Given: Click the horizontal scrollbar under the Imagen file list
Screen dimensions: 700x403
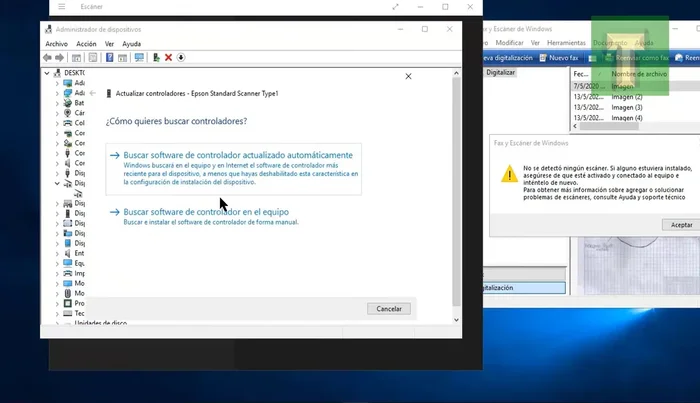Looking at the screenshot, I should (x=609, y=126).
